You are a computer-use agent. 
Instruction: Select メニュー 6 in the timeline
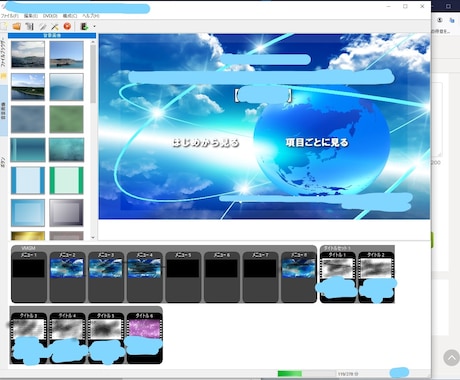tap(222, 277)
